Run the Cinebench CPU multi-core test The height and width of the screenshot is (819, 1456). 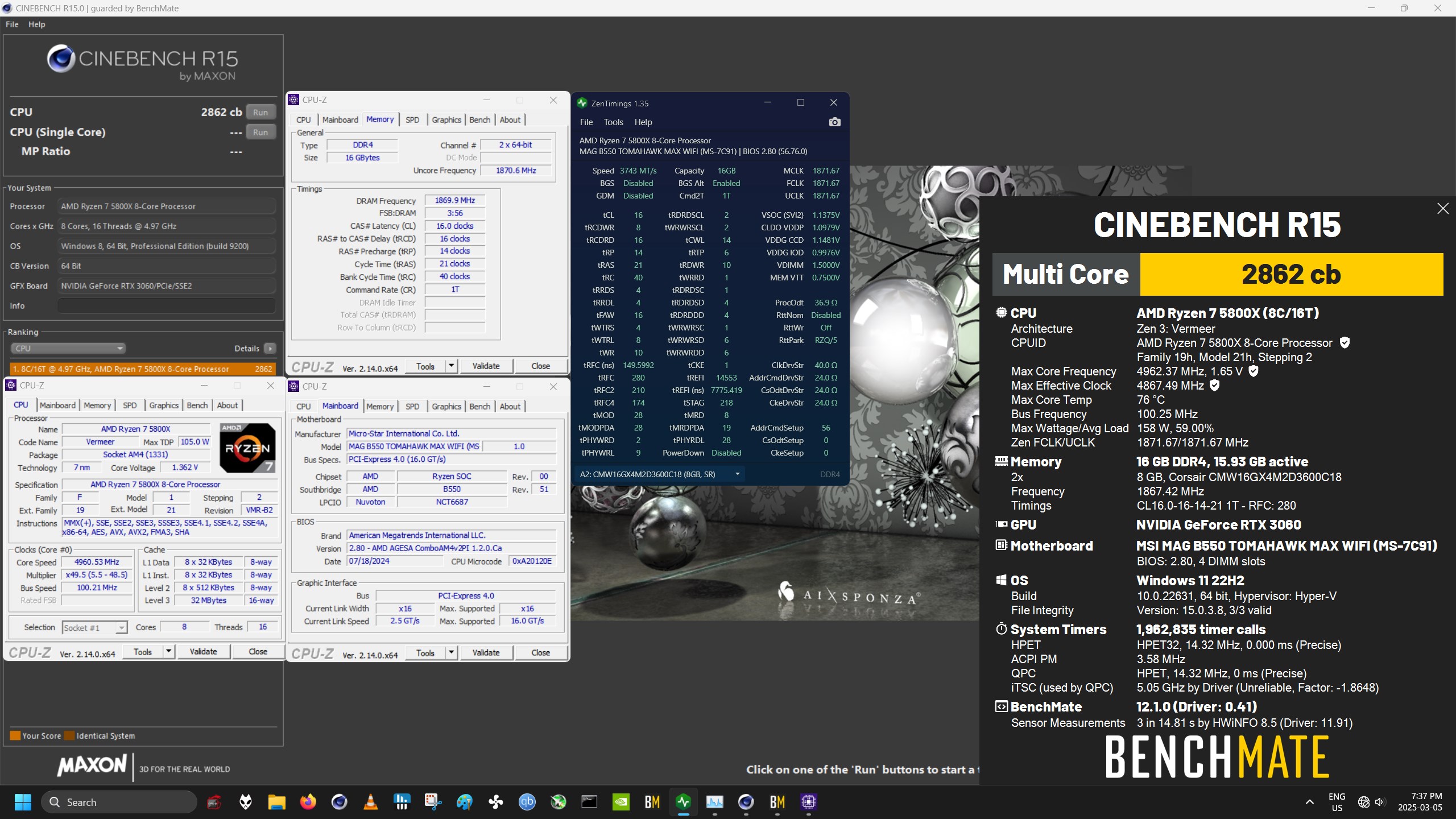click(260, 112)
